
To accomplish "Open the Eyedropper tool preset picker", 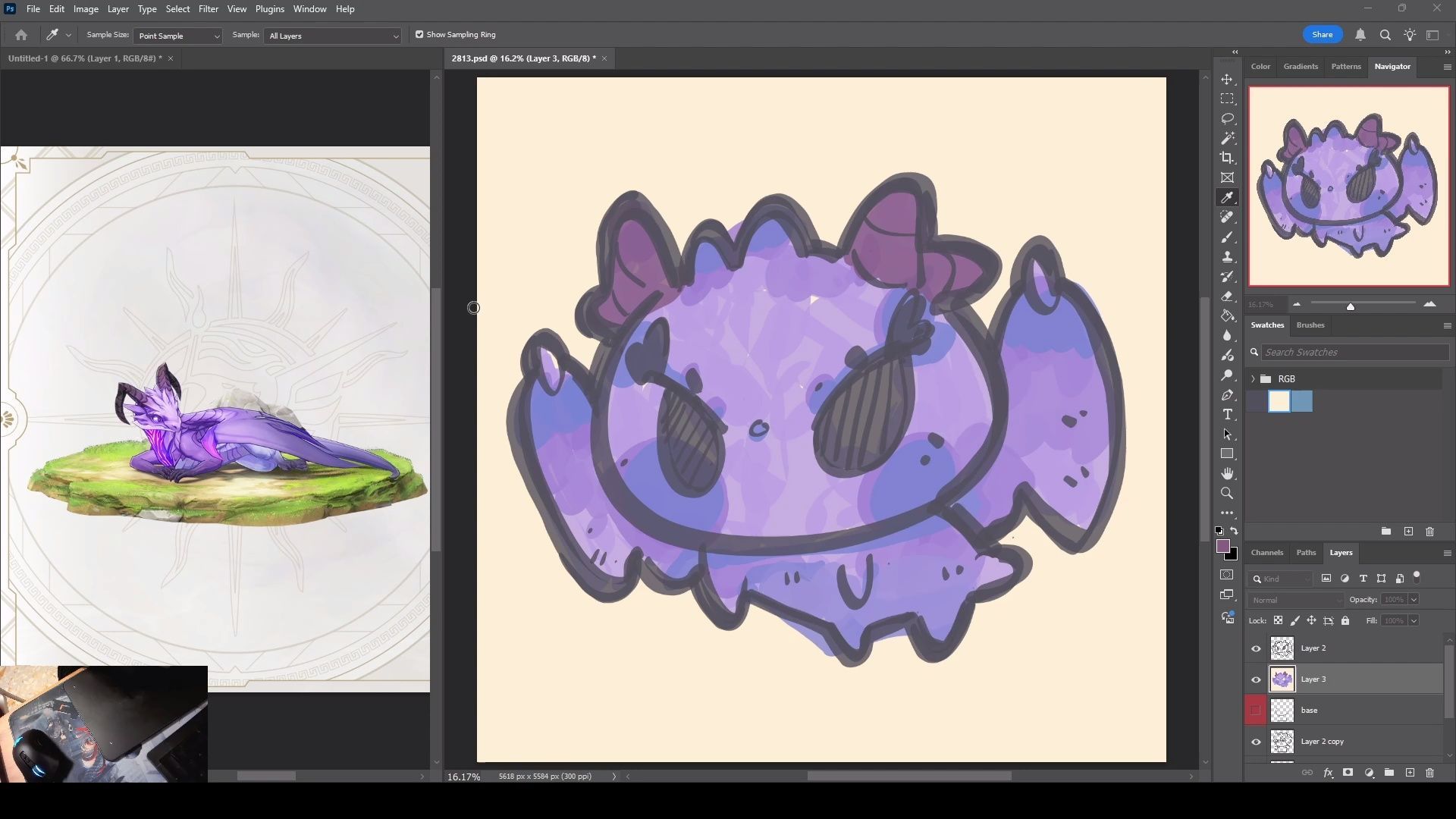I will tap(68, 35).
